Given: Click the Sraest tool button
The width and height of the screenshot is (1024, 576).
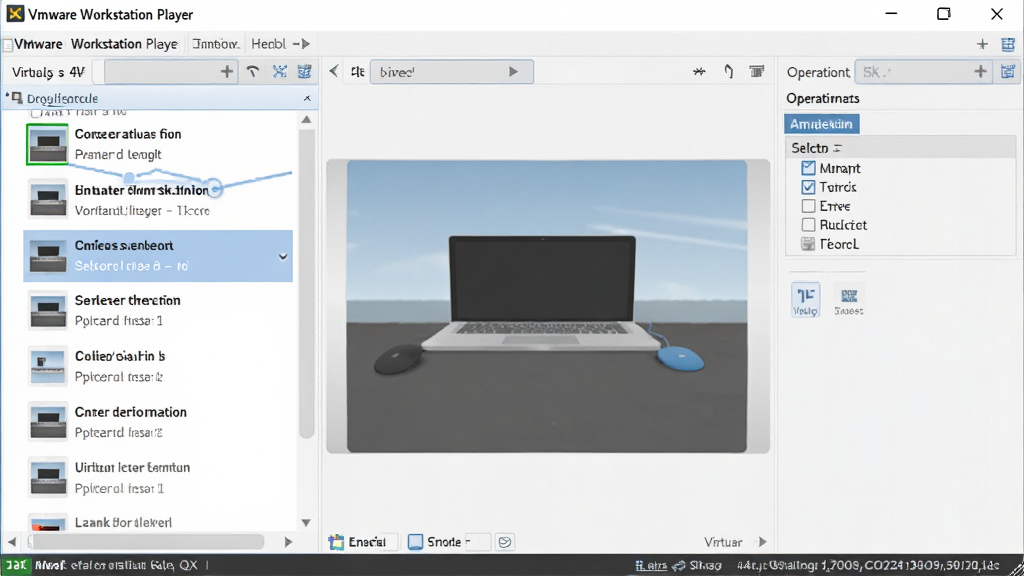Looking at the screenshot, I should click(x=849, y=300).
